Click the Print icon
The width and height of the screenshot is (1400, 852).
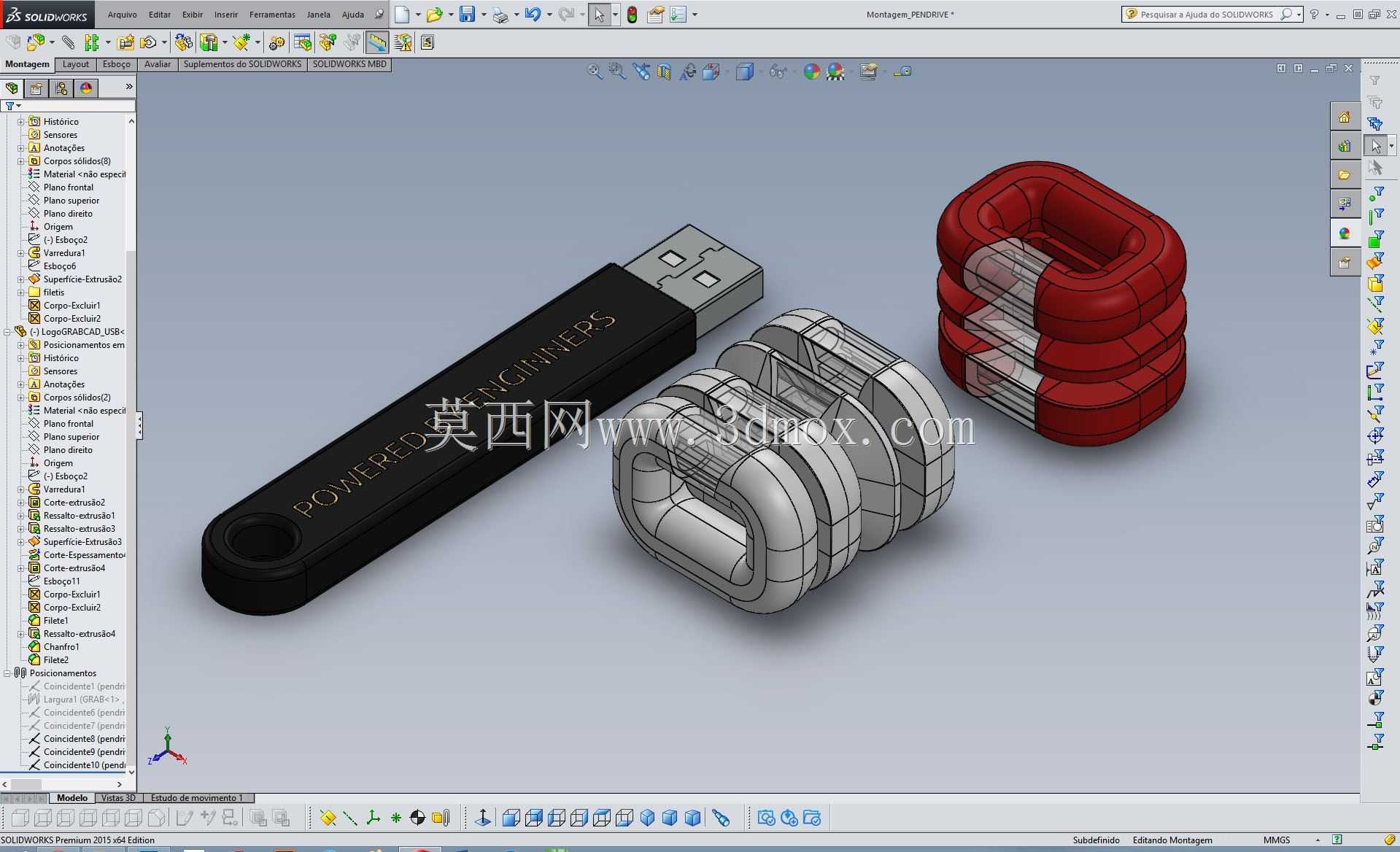[x=500, y=15]
